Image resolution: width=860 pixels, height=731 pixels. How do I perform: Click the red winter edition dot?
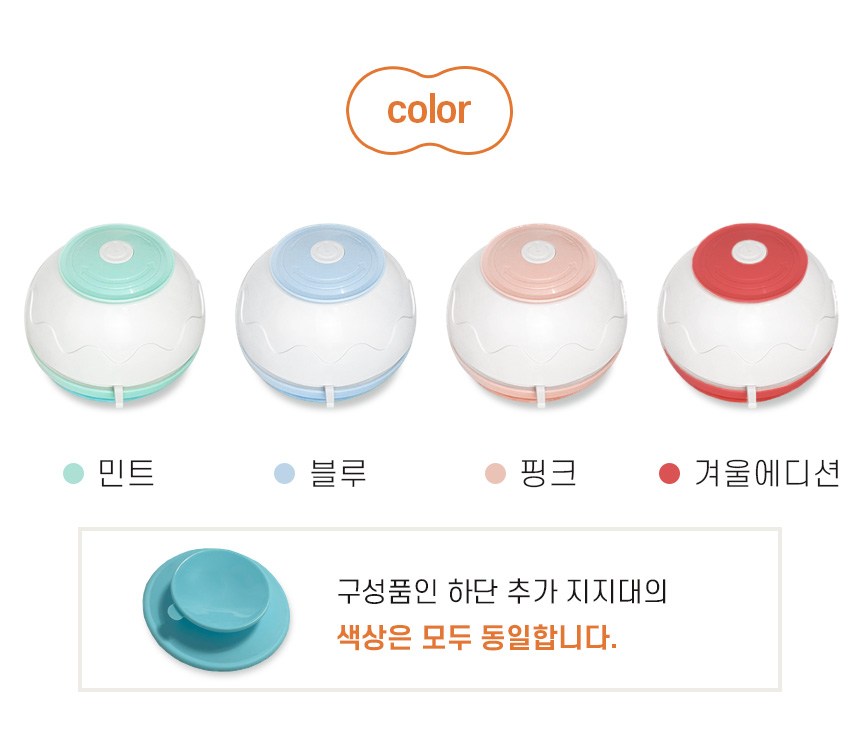pos(670,473)
